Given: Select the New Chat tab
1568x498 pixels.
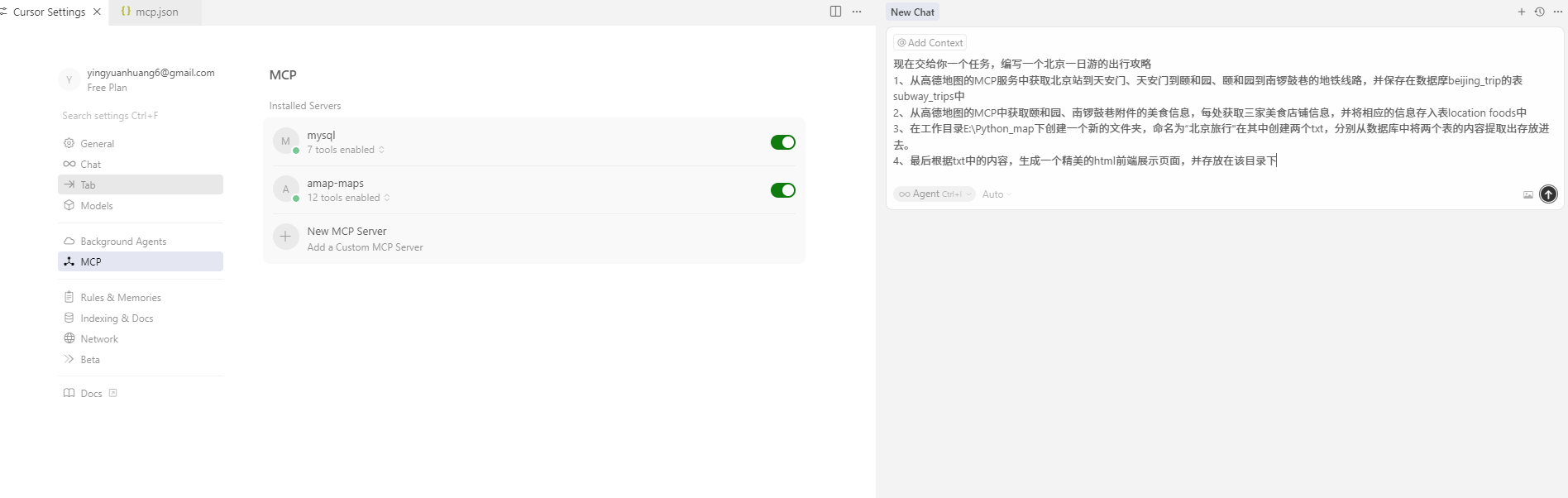Looking at the screenshot, I should coord(912,12).
